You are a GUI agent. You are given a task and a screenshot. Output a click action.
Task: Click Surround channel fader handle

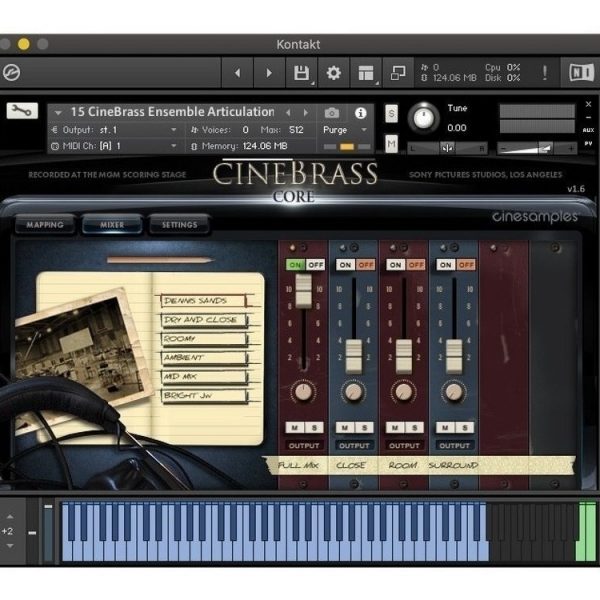click(x=454, y=356)
